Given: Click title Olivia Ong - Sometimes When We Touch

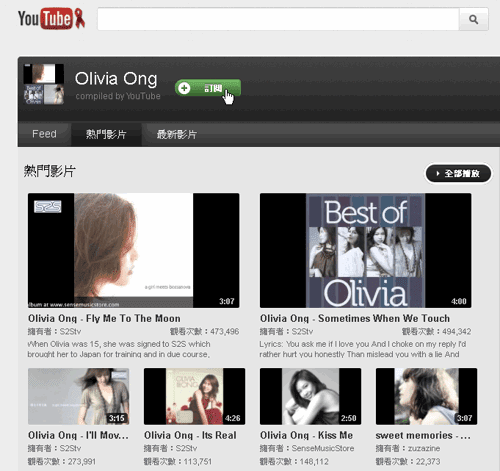Looking at the screenshot, I should tap(355, 318).
